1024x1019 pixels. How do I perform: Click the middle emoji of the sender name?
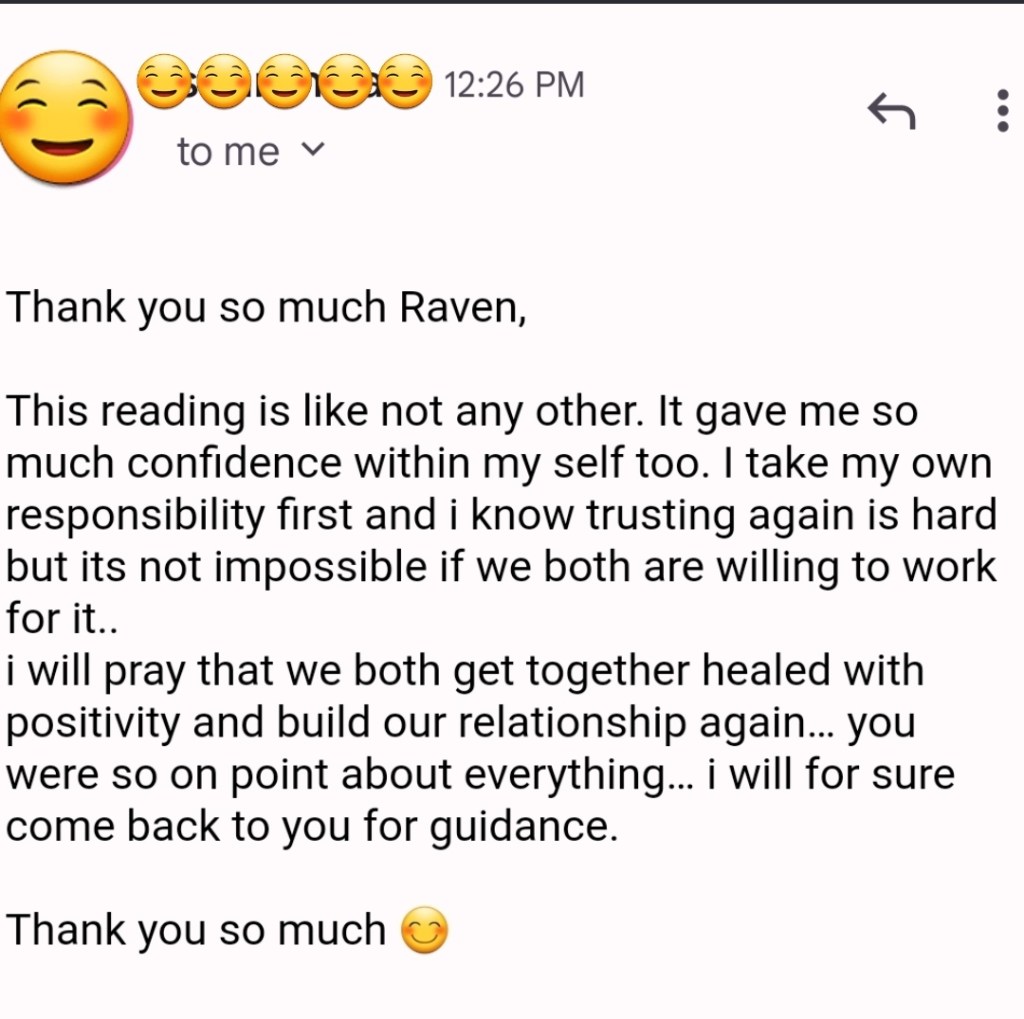284,82
